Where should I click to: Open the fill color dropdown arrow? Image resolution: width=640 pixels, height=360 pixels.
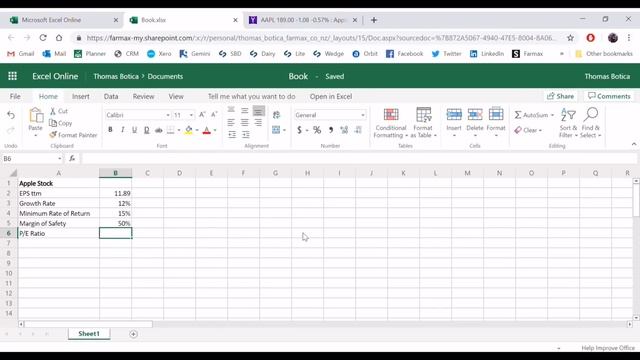(197, 130)
